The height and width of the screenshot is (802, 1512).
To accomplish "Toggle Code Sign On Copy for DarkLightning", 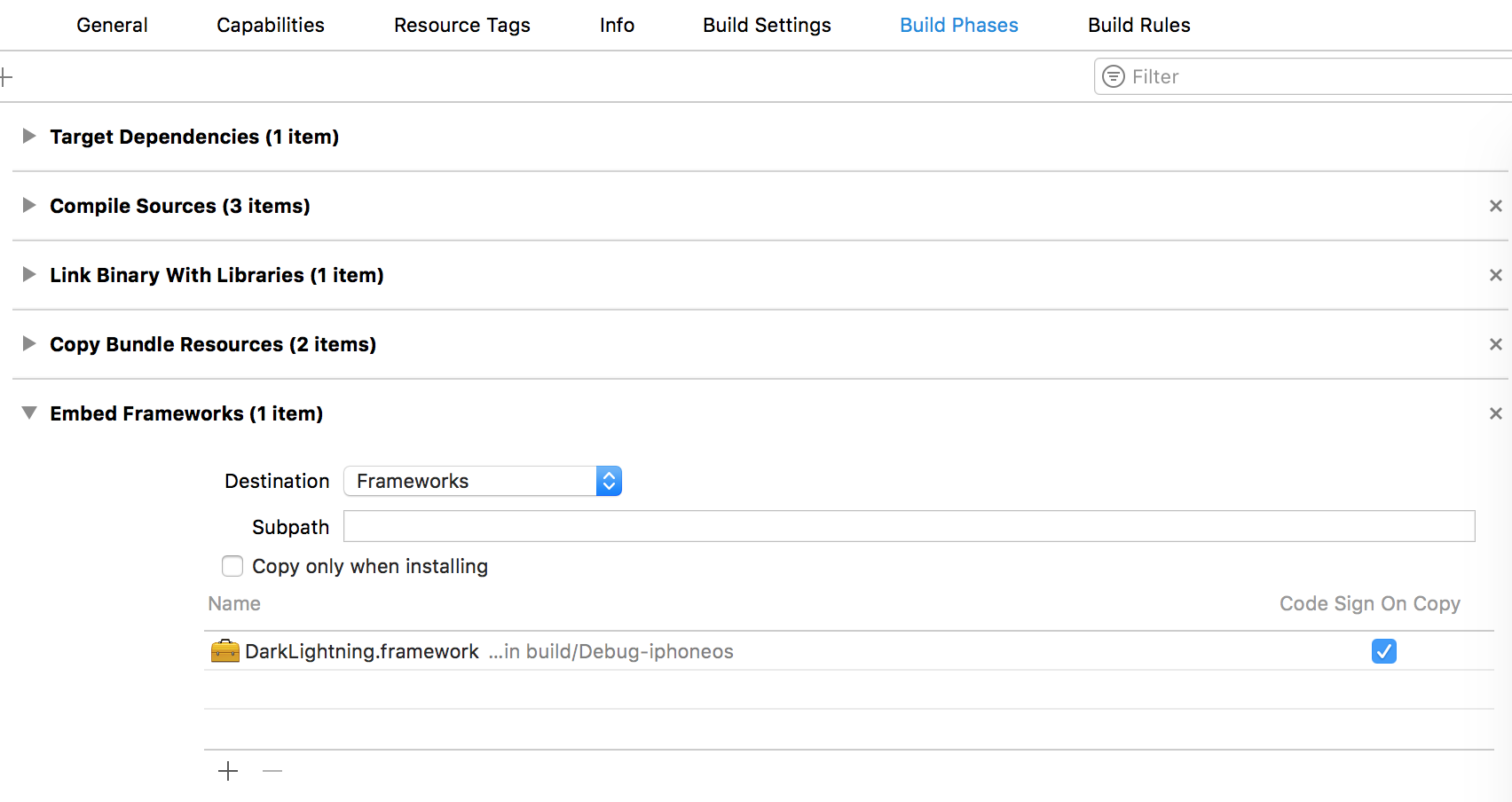I will (x=1383, y=651).
